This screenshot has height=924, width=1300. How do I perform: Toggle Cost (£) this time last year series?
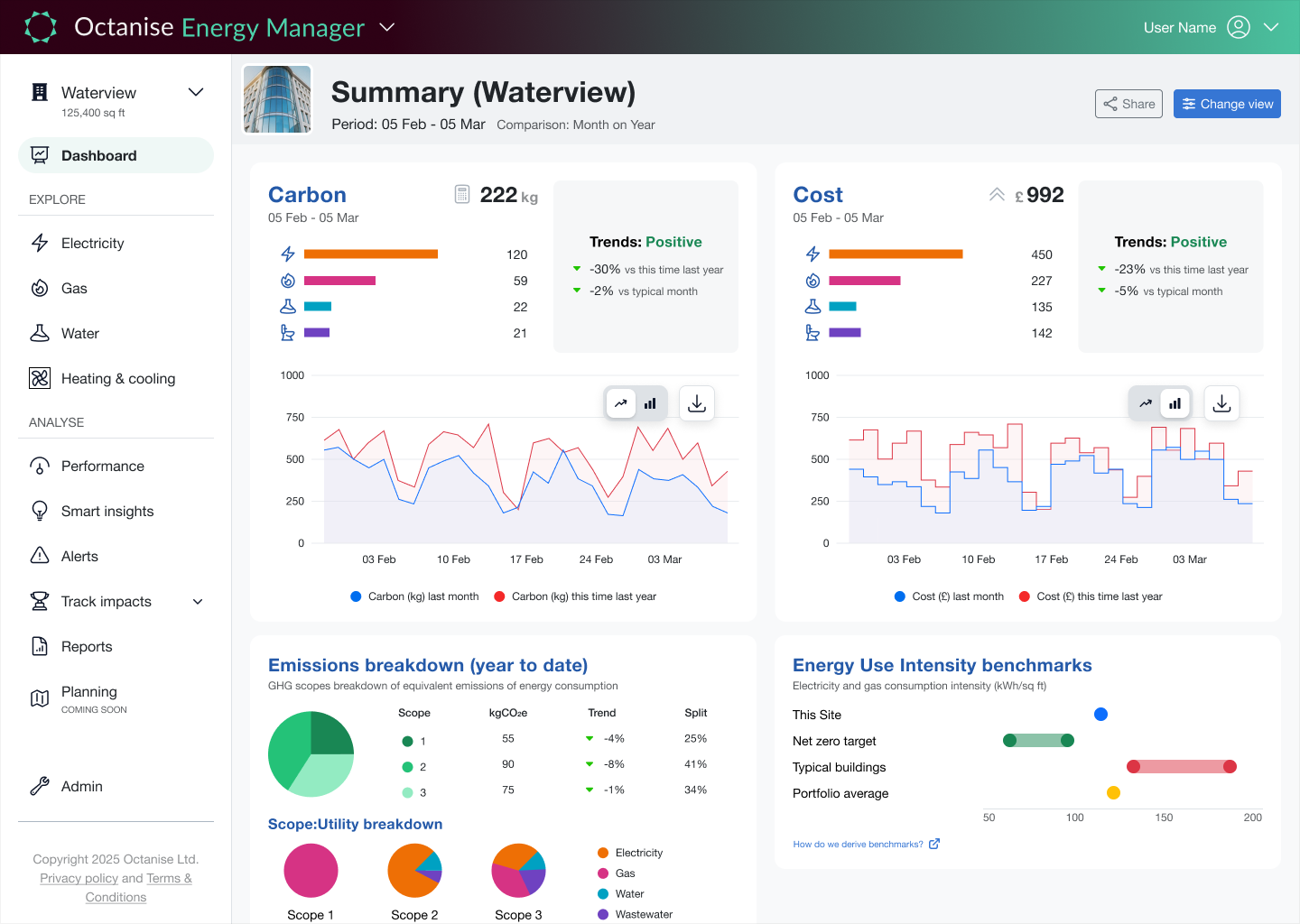point(1091,596)
